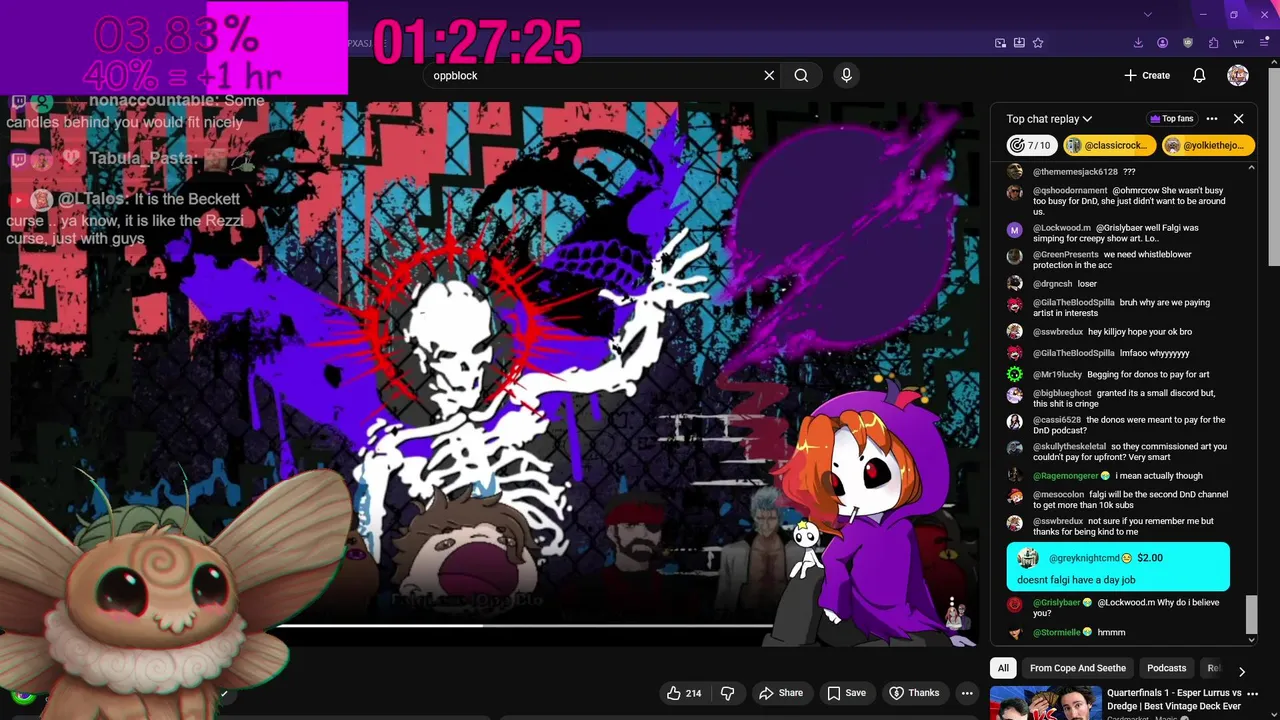Click browser install app icon
Viewport: 1280px width, 720px height.
pos(1019,43)
